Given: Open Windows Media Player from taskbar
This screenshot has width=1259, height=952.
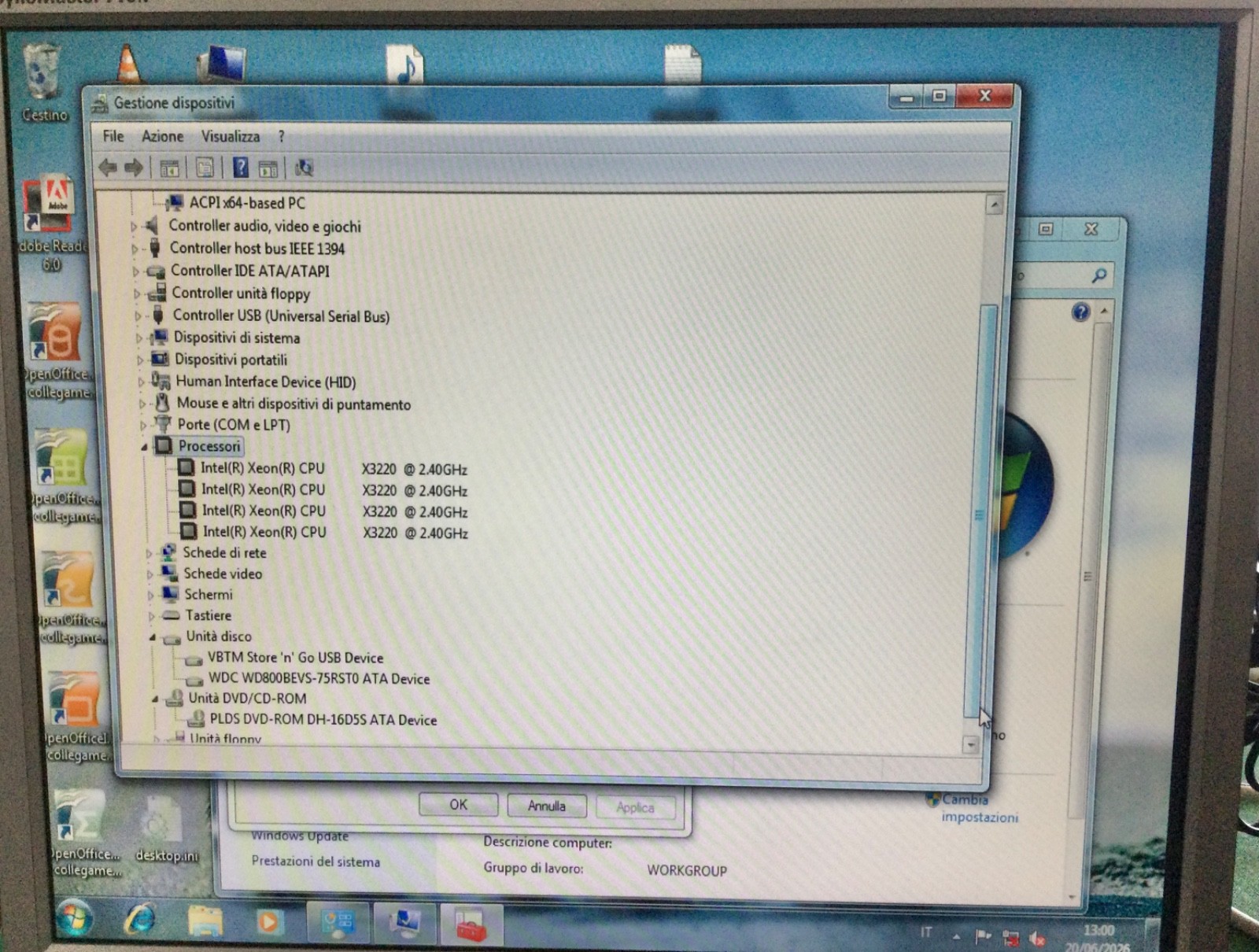Looking at the screenshot, I should [x=268, y=921].
